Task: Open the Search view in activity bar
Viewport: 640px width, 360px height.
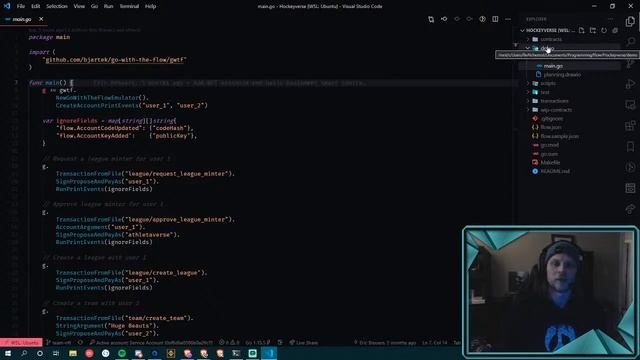Action: [630, 42]
